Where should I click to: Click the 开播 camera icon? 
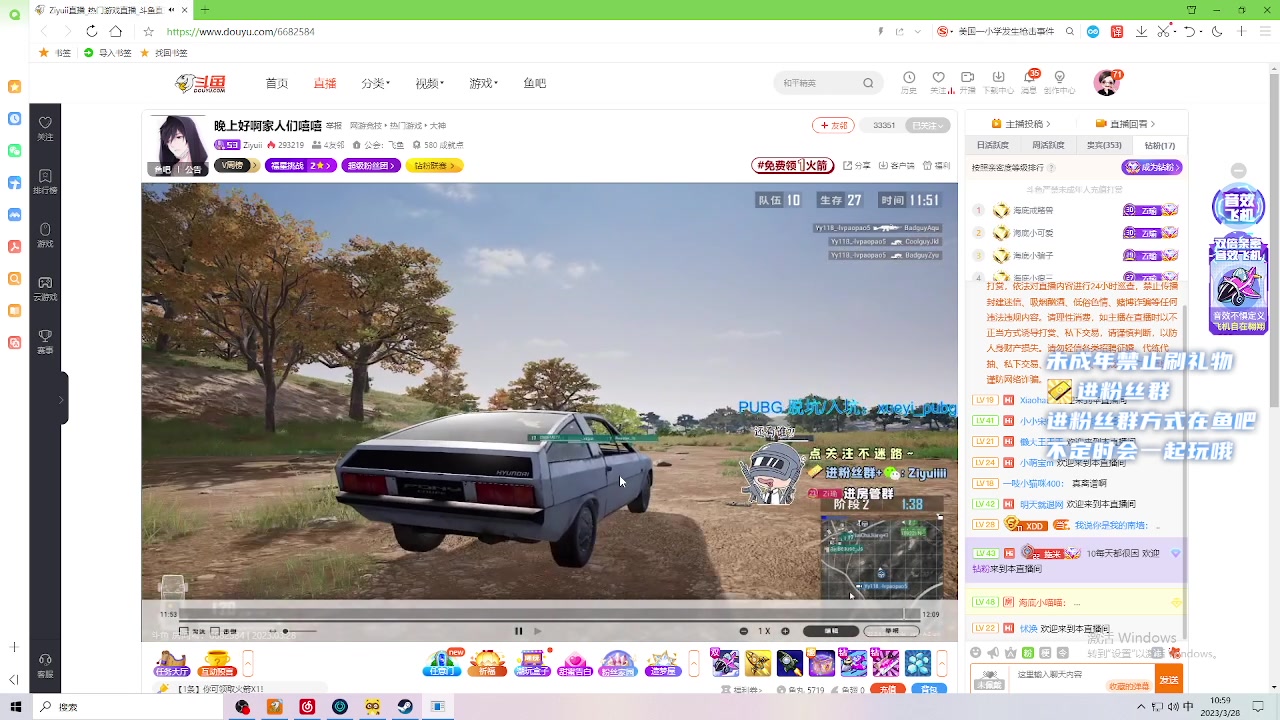(x=967, y=80)
